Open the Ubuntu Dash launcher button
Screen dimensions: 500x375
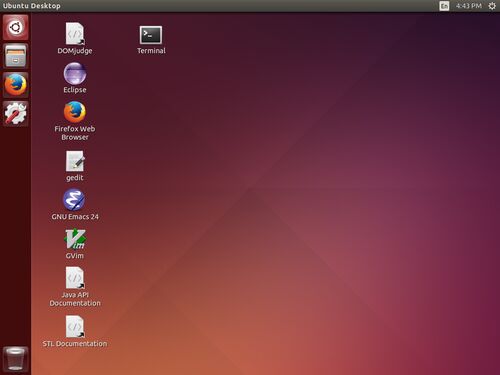pyautogui.click(x=16, y=27)
